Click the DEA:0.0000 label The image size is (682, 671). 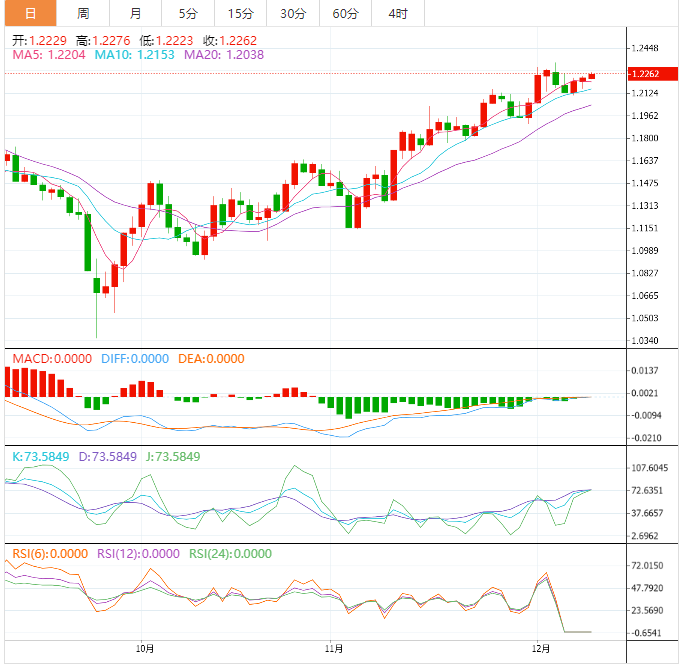[211, 359]
